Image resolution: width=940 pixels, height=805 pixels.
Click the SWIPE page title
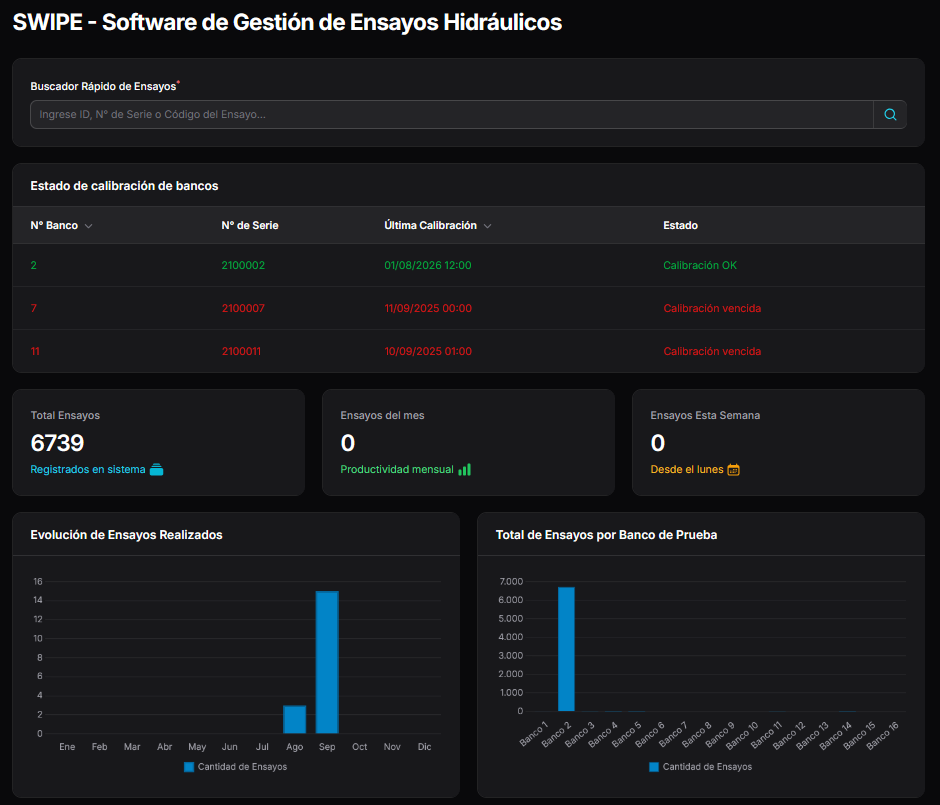[x=287, y=22]
